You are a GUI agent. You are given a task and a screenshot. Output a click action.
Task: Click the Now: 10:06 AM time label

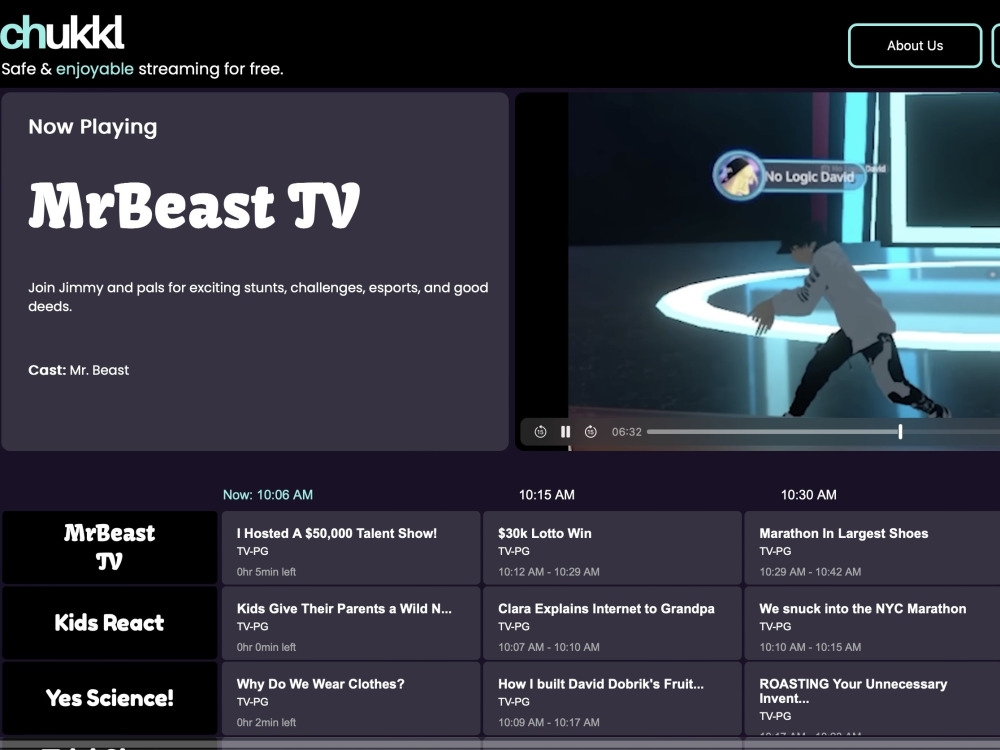tap(268, 495)
